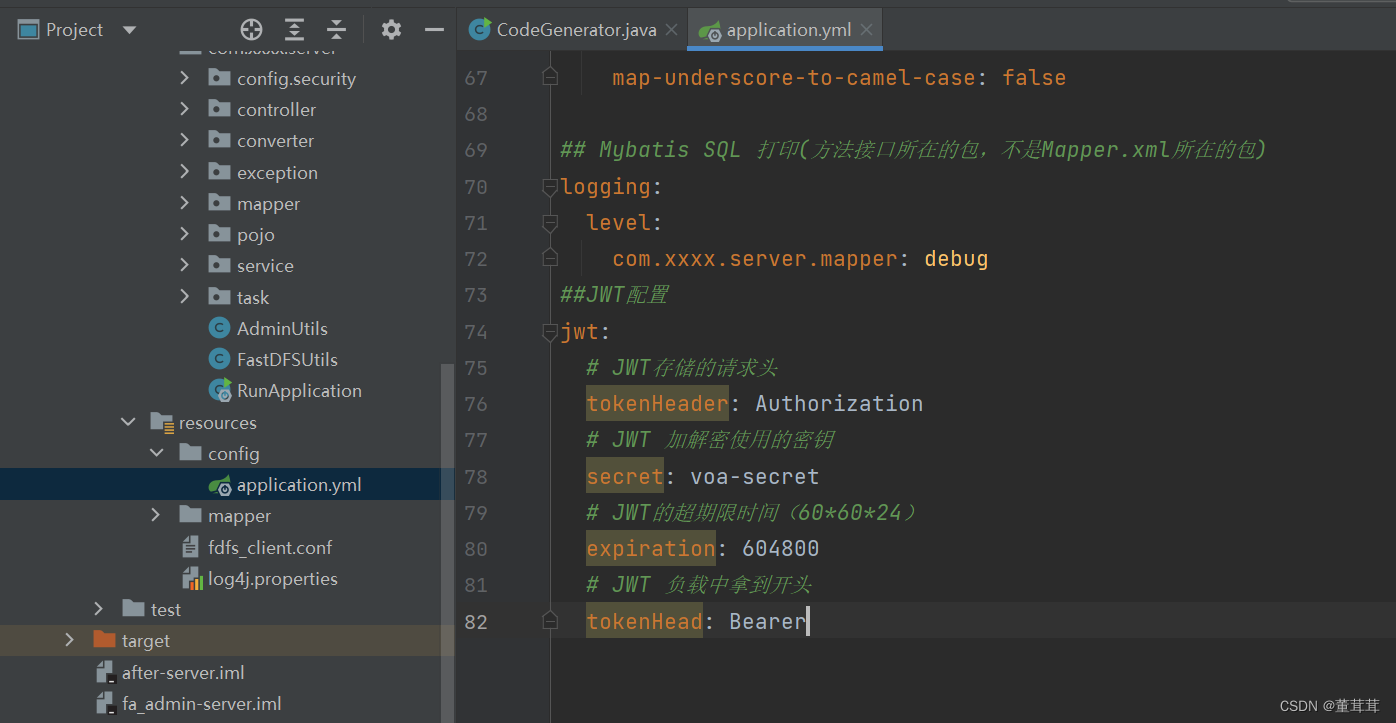Collapse the config folder under resources
Viewport: 1396px width, 723px height.
(x=157, y=453)
